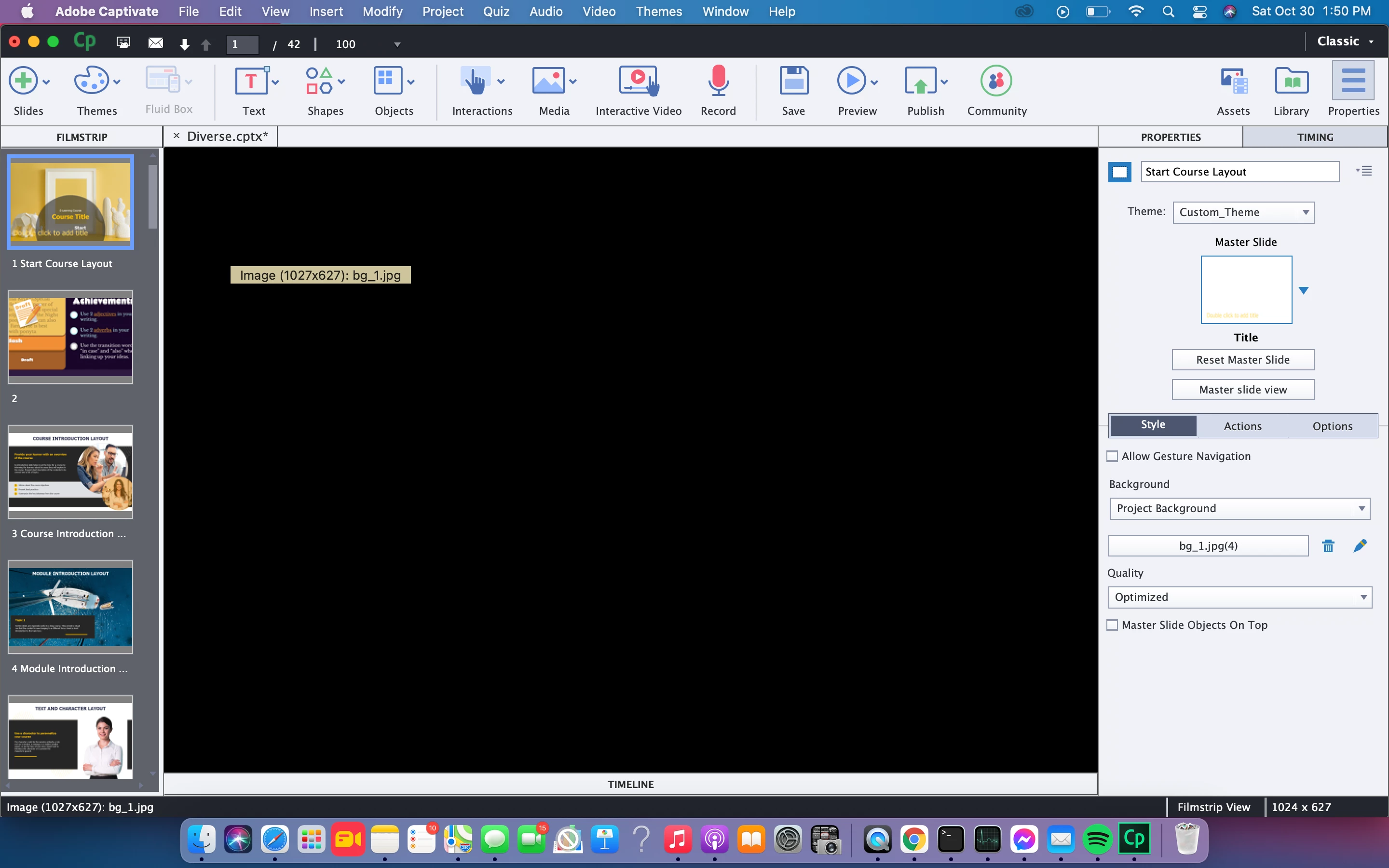Open the Theme dropdown Custom_Theme

click(x=1243, y=212)
